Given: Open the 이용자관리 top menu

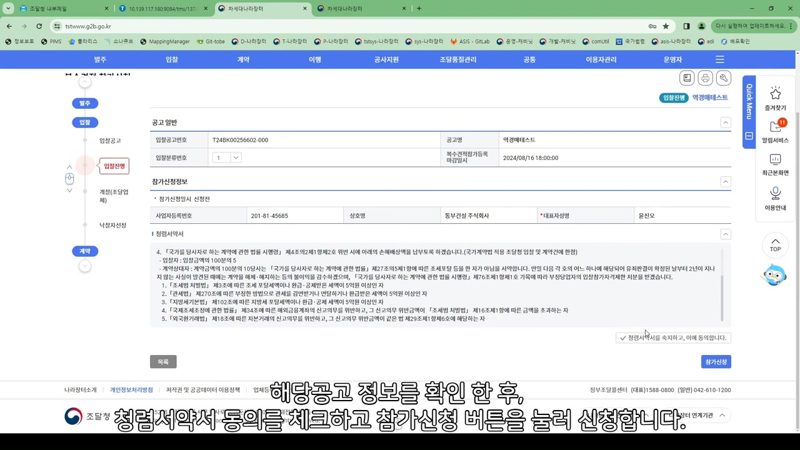Looking at the screenshot, I should pos(601,60).
